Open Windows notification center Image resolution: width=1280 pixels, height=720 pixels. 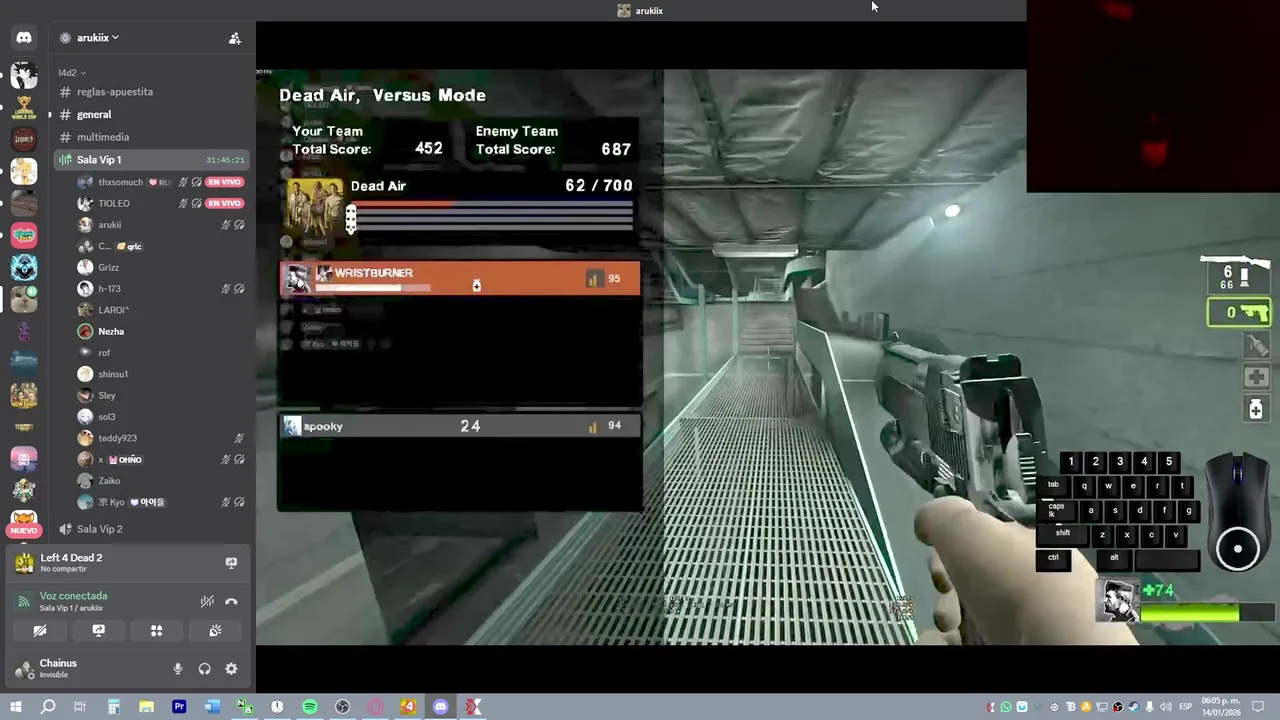(x=1259, y=707)
